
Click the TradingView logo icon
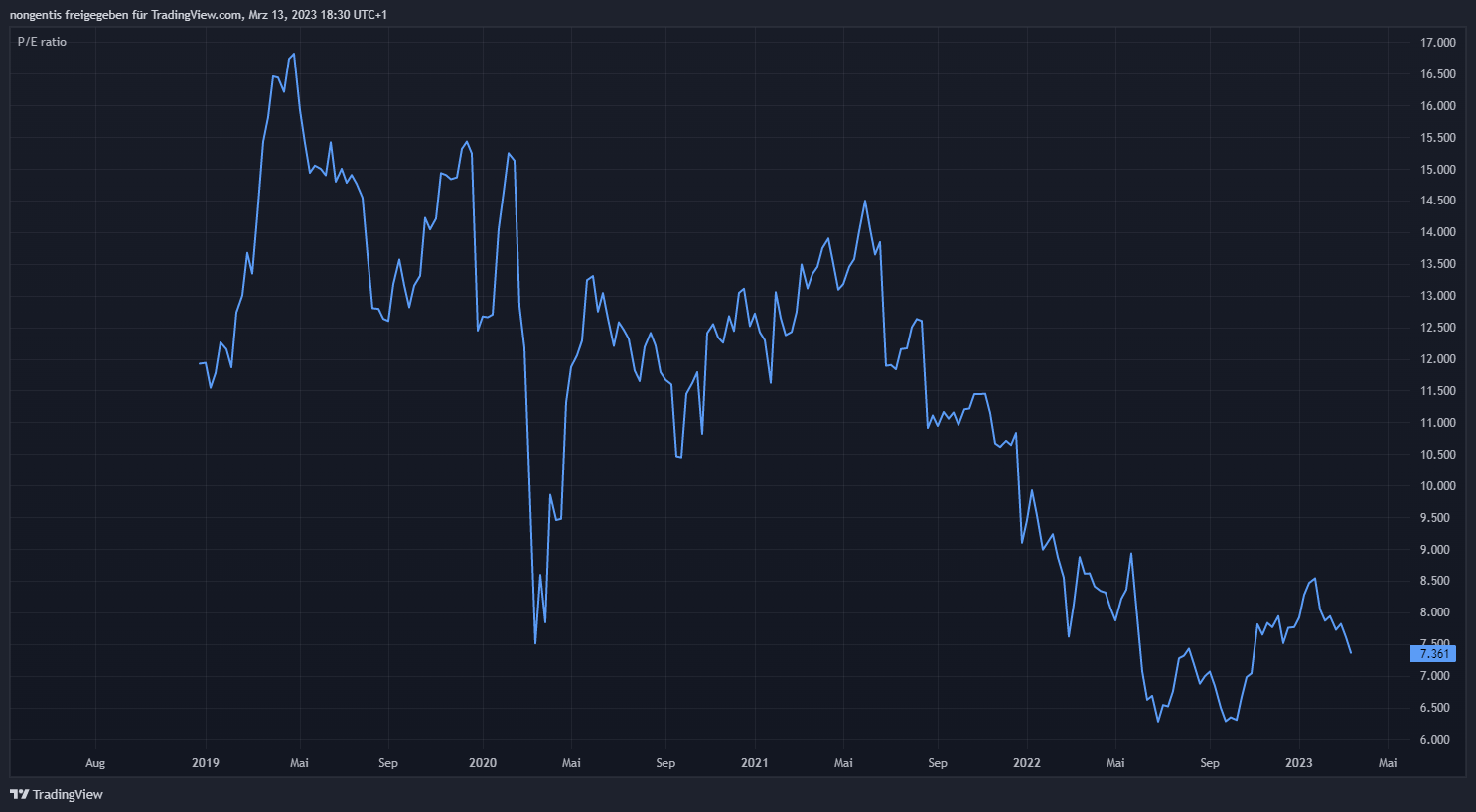[x=19, y=794]
